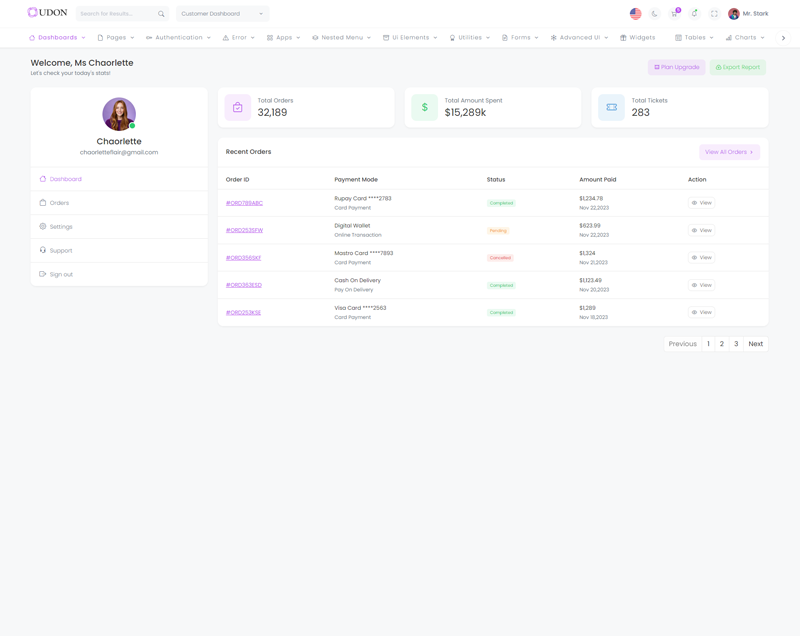Expand the Dashboards menu
The image size is (800, 636).
57,38
